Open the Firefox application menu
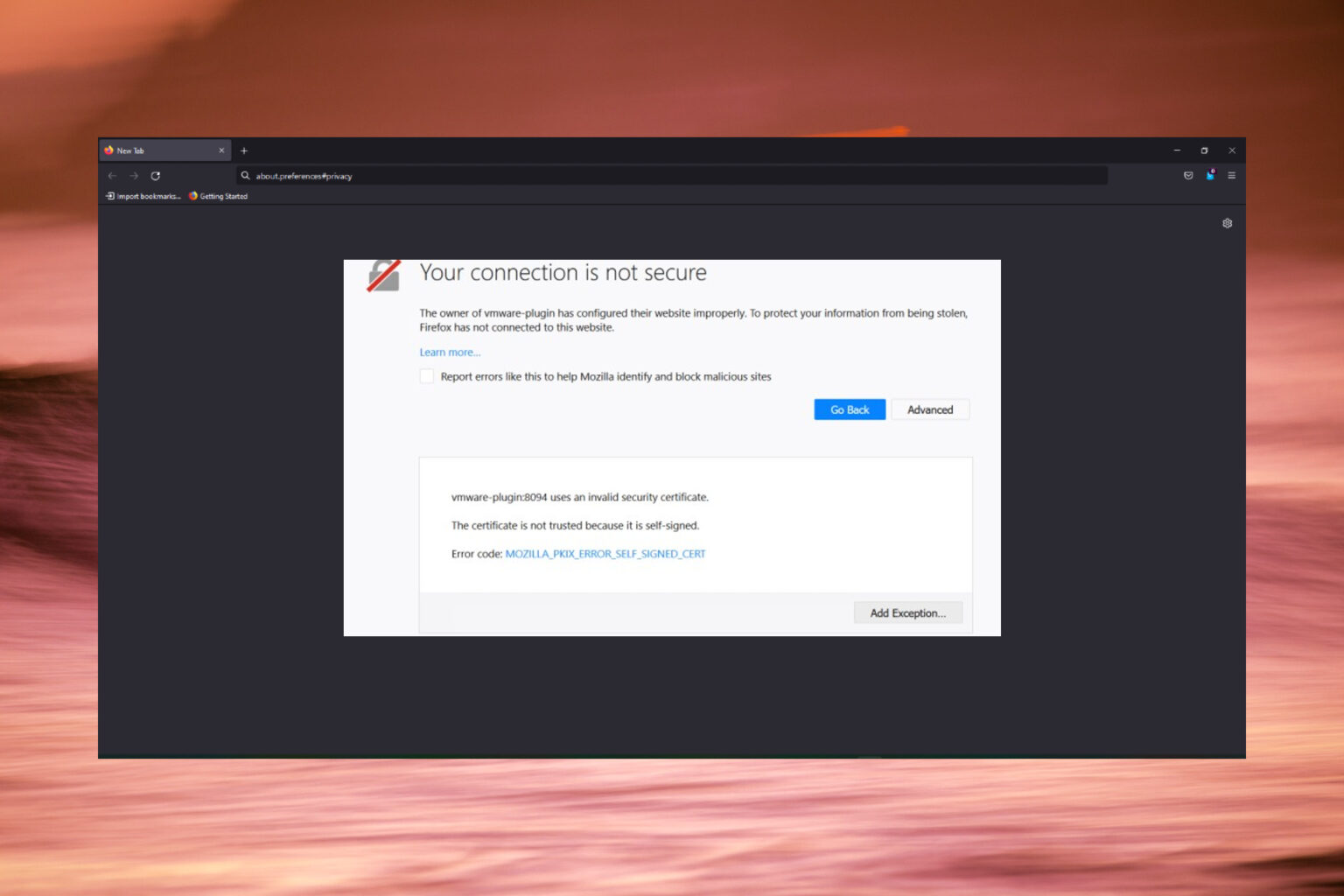This screenshot has height=896, width=1344. click(x=1232, y=175)
